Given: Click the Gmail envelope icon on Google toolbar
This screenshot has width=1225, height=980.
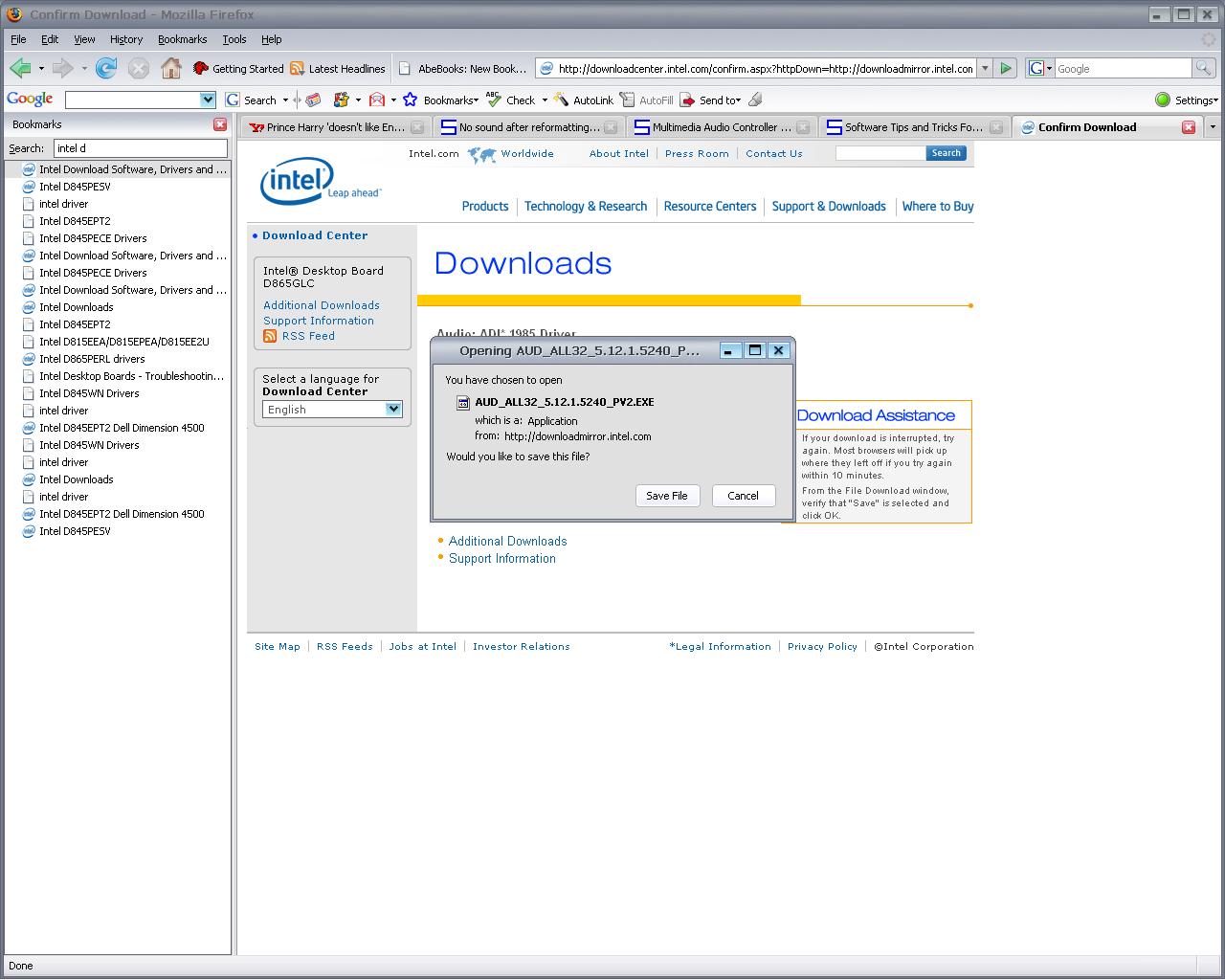Looking at the screenshot, I should pyautogui.click(x=377, y=100).
